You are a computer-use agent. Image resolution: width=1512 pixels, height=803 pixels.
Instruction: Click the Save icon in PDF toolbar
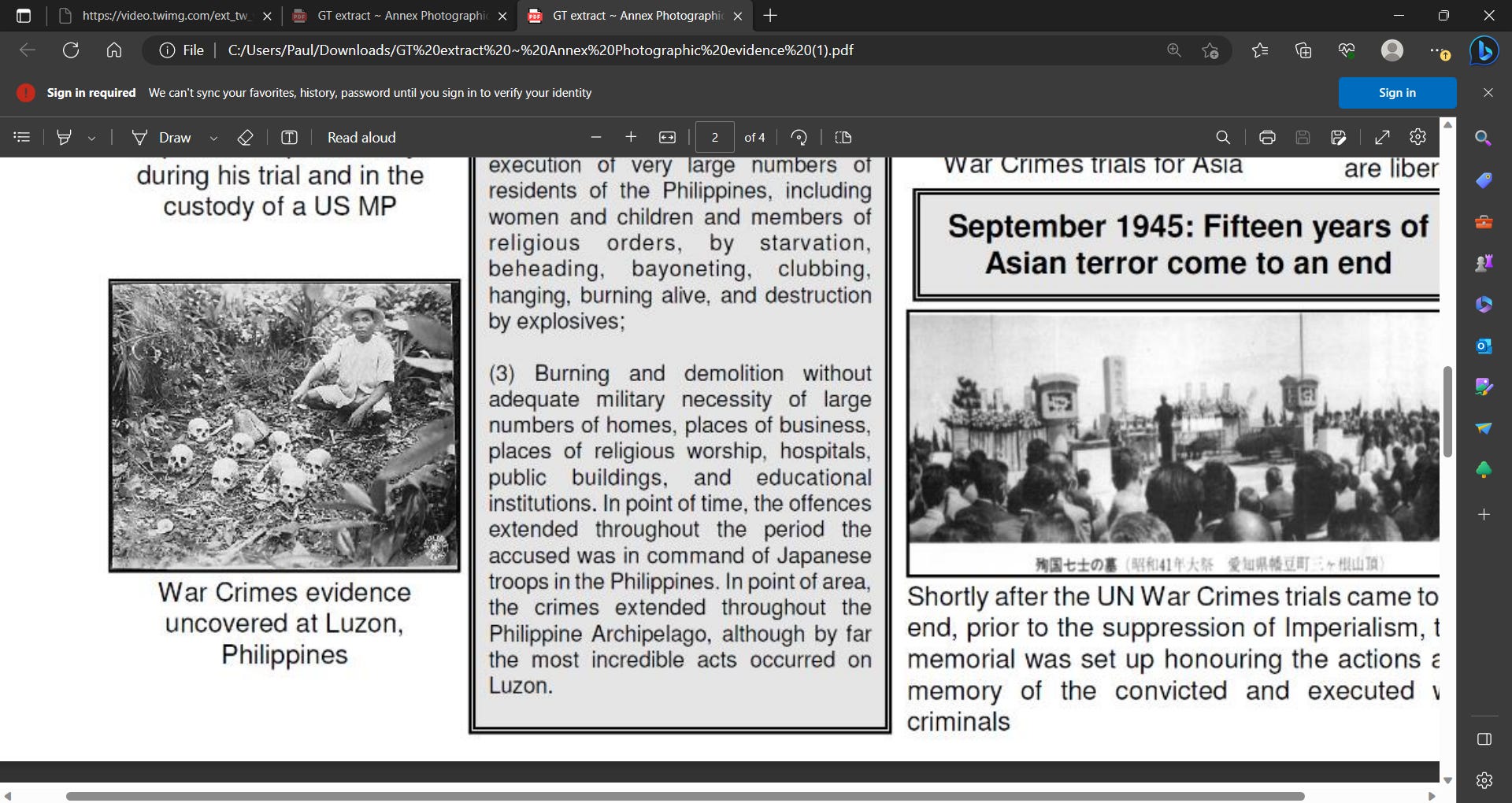click(x=1303, y=137)
